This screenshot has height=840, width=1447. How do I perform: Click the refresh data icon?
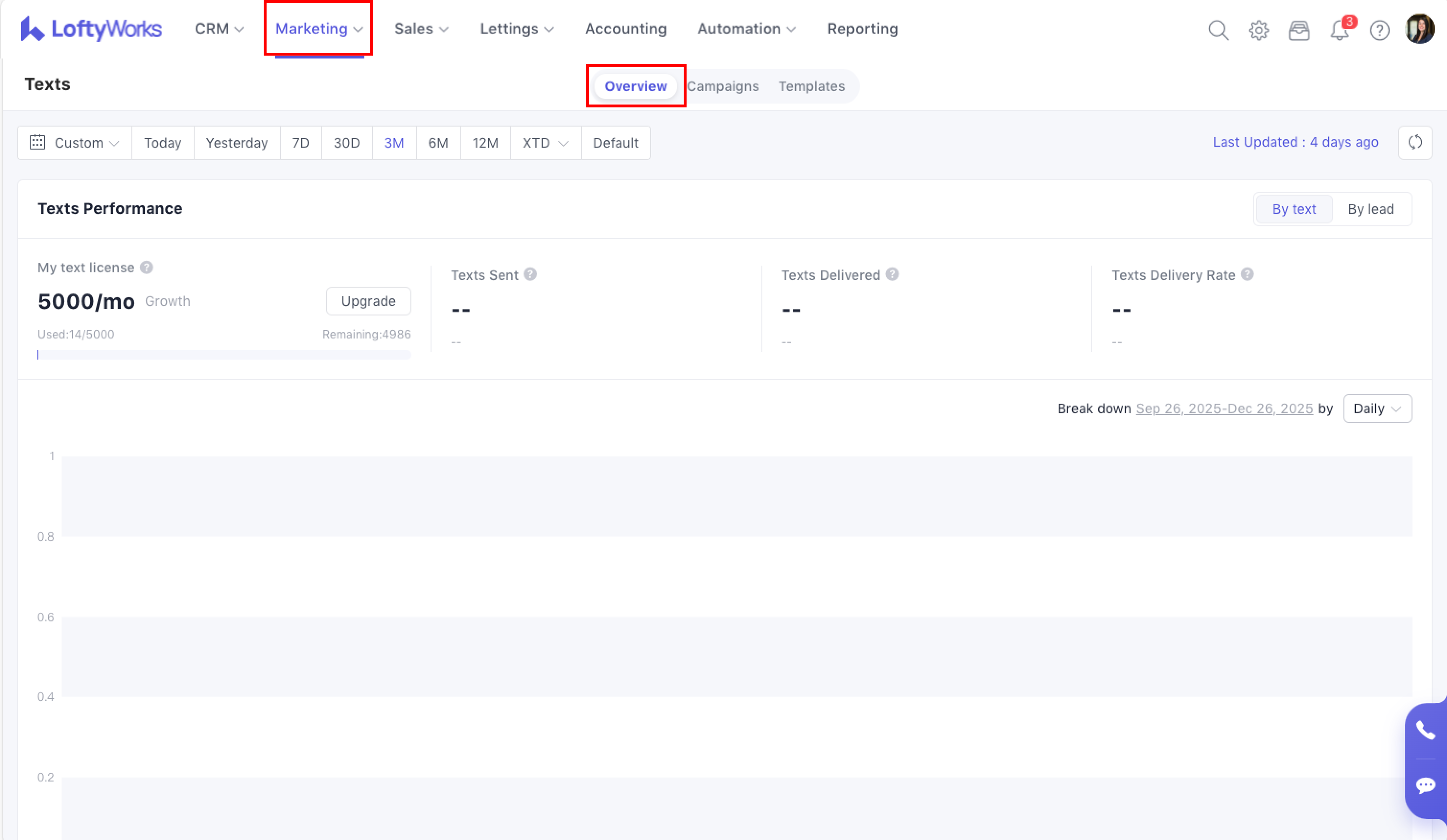(1415, 142)
